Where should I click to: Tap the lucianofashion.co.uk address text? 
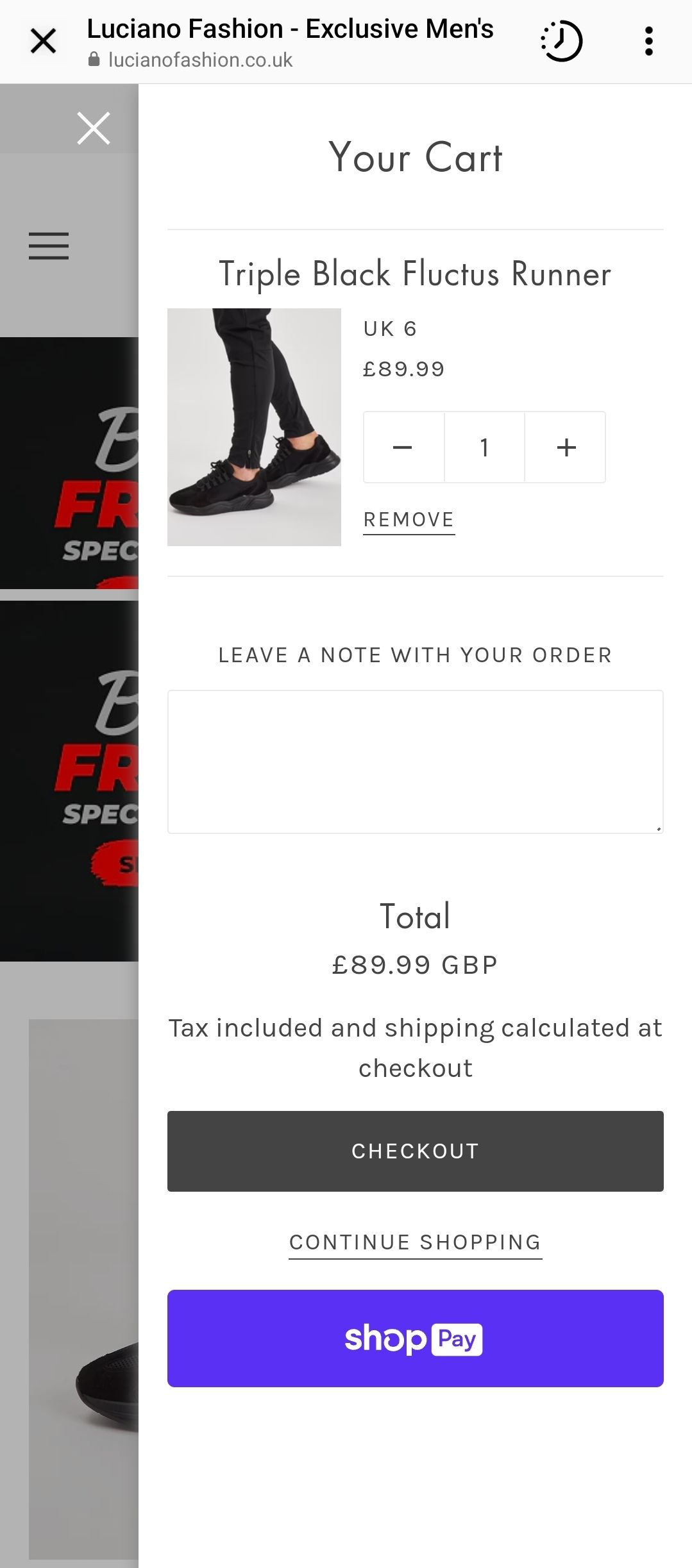tap(200, 60)
